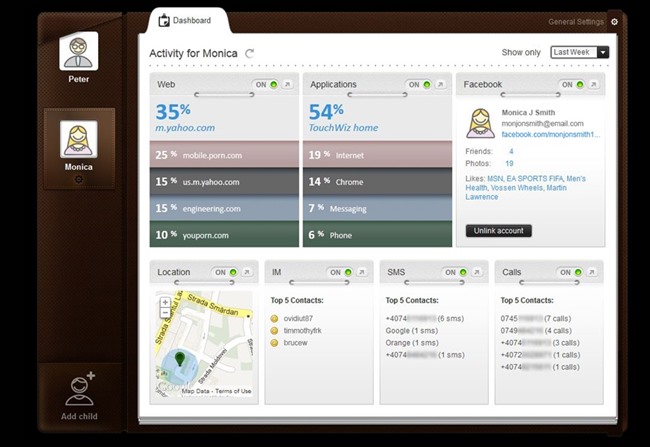Click the Photos count 19

pos(509,163)
